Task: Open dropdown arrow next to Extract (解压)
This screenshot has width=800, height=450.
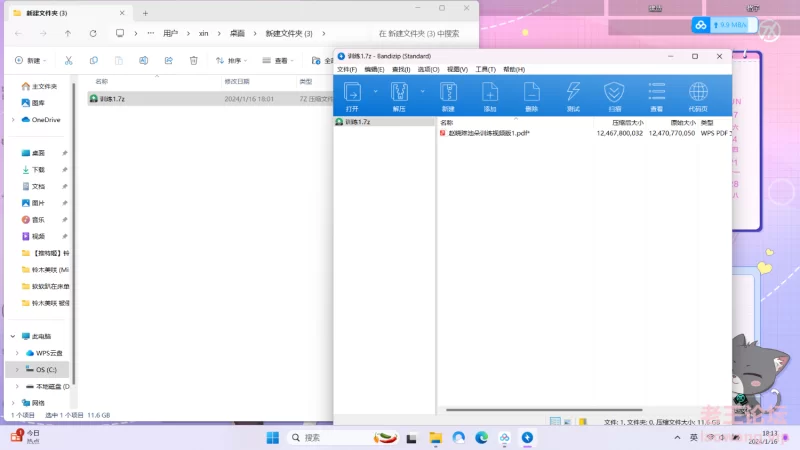Action: pos(423,91)
